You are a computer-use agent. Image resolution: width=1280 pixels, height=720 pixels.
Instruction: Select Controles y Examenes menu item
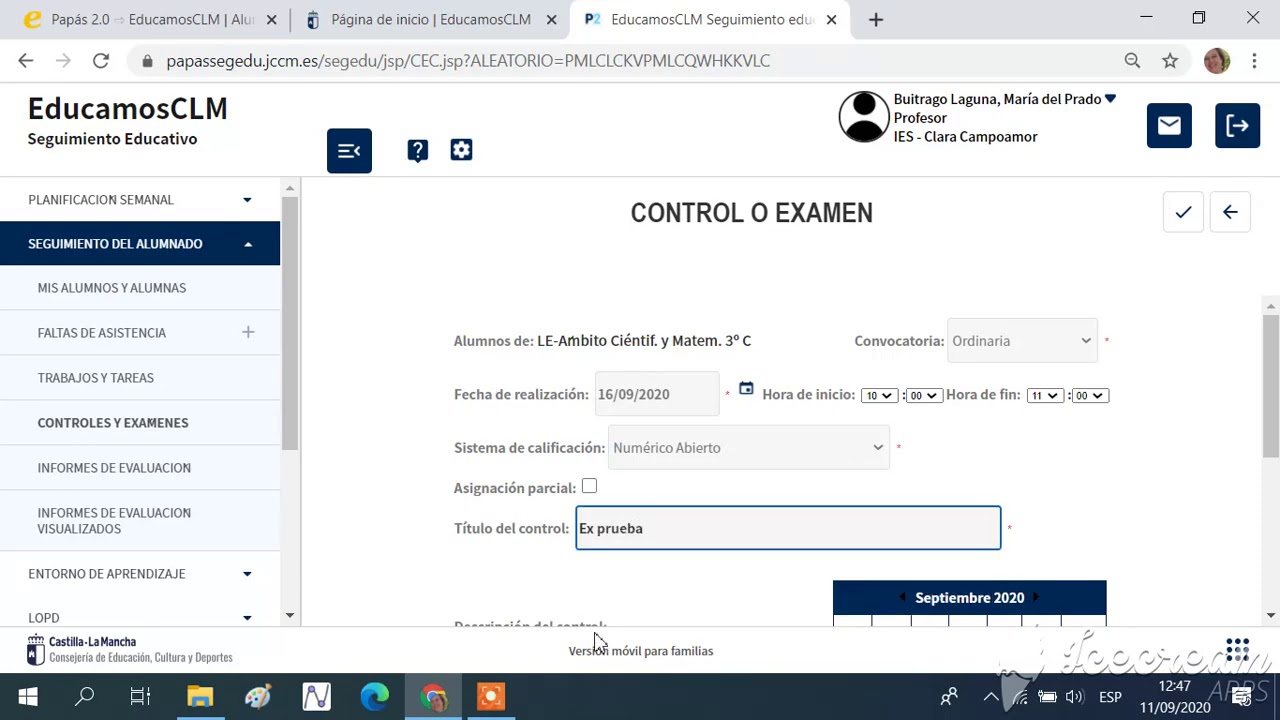113,423
